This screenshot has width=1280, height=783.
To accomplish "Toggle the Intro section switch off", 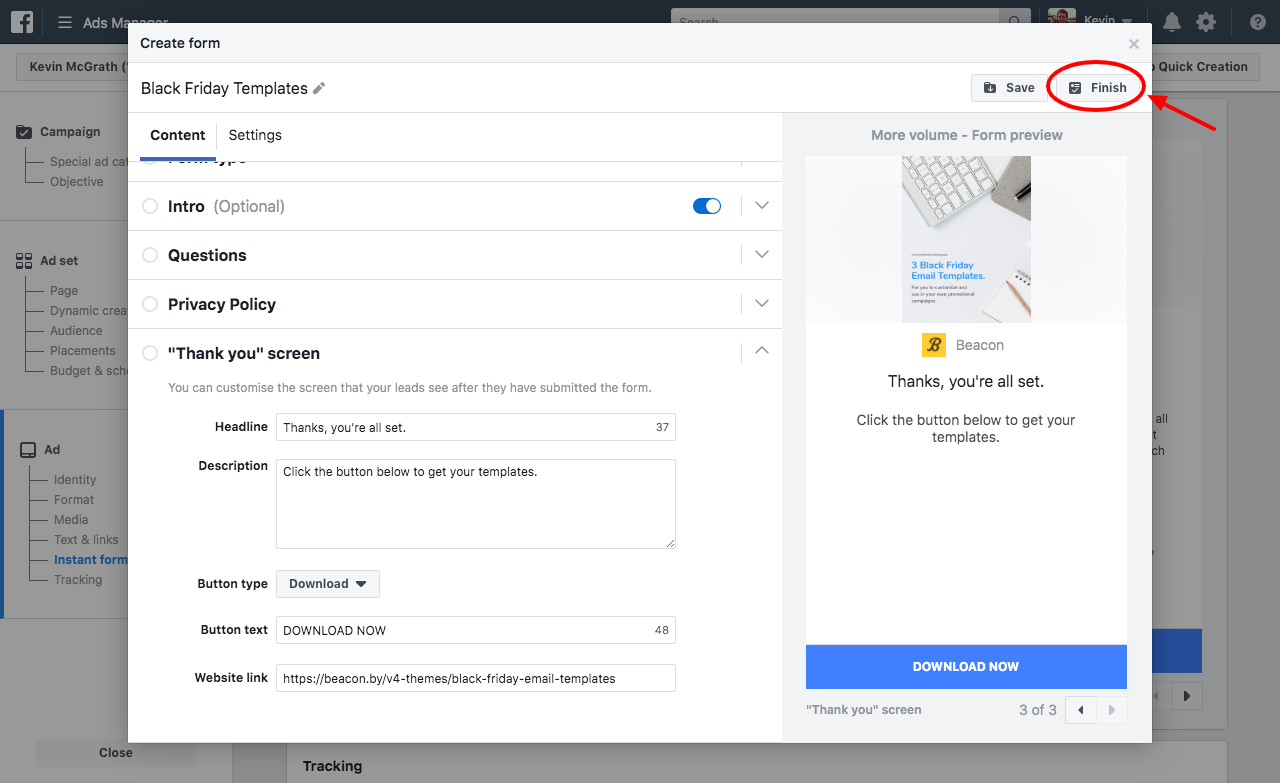I will click(x=707, y=206).
